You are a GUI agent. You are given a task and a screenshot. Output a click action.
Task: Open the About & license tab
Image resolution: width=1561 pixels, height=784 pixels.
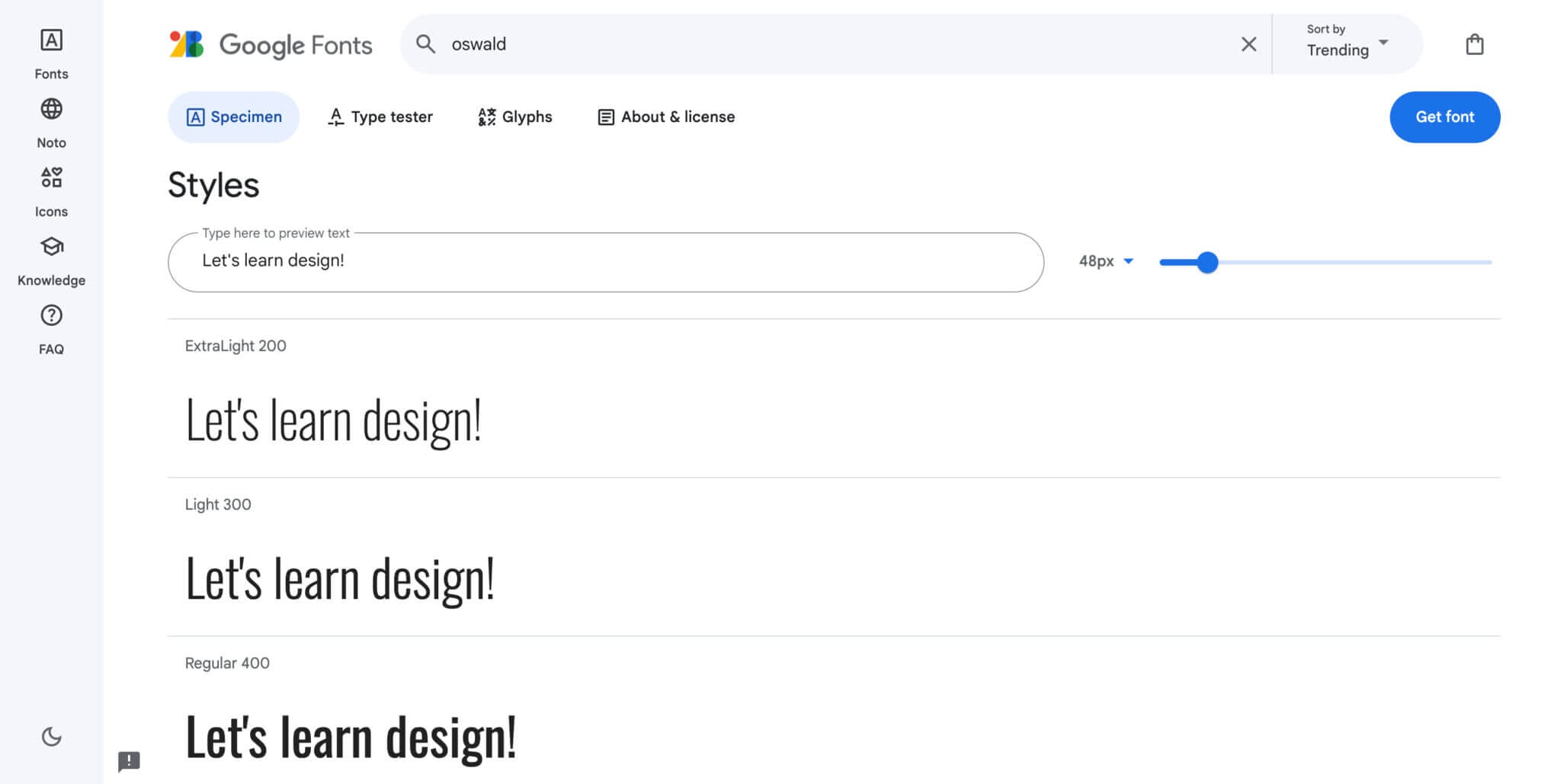(x=666, y=117)
